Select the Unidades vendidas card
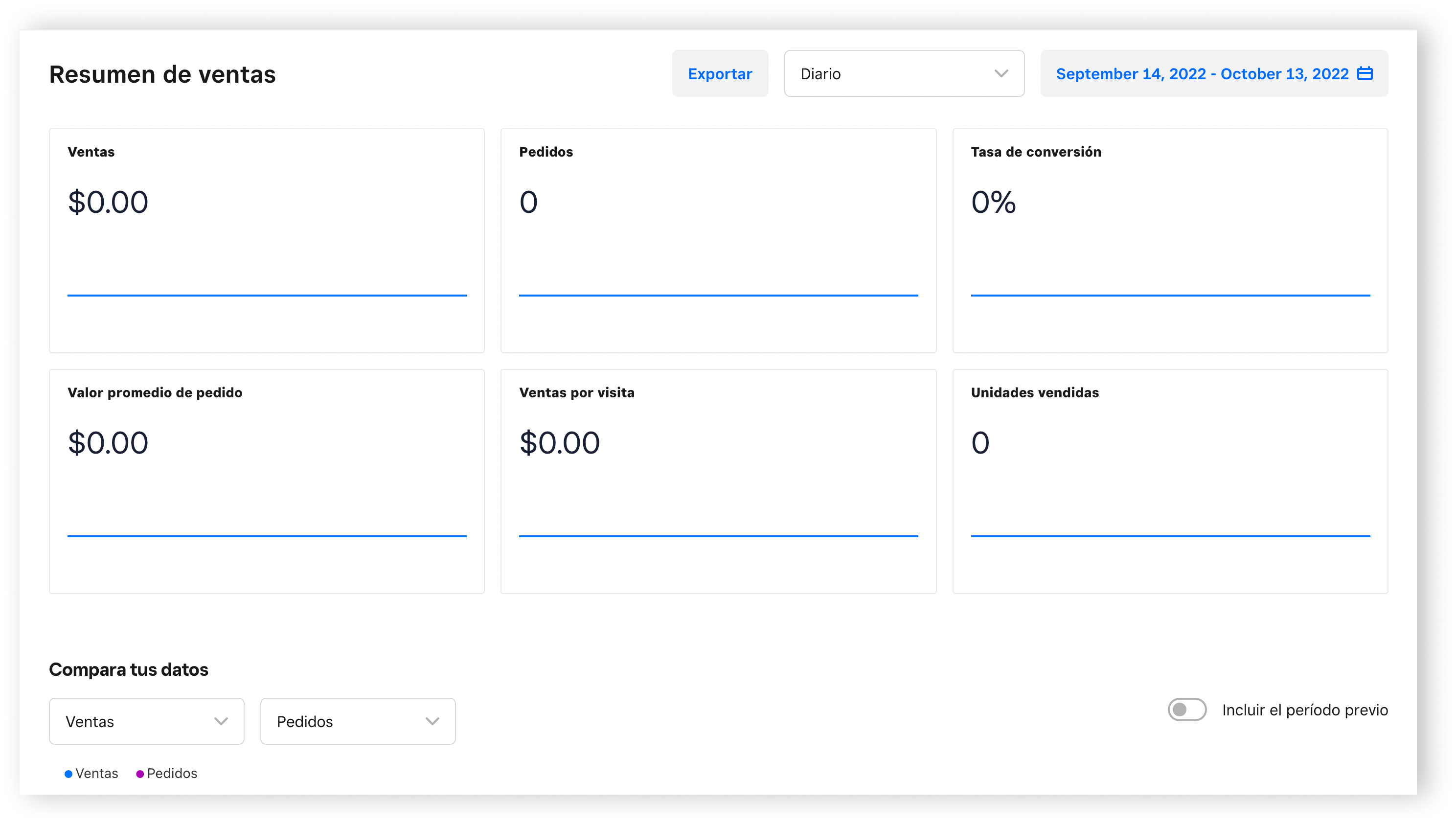Viewport: 1456px width, 824px height. tap(1170, 481)
